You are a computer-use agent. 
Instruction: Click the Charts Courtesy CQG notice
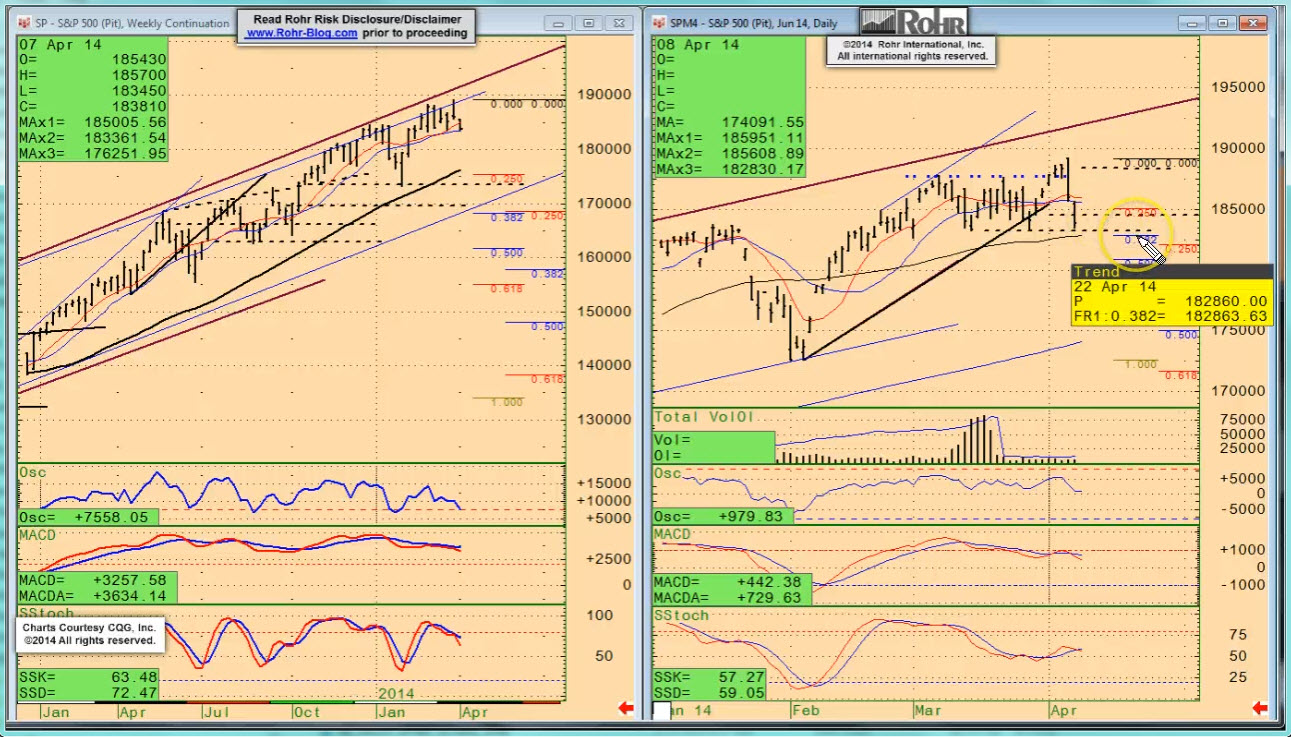(90, 634)
